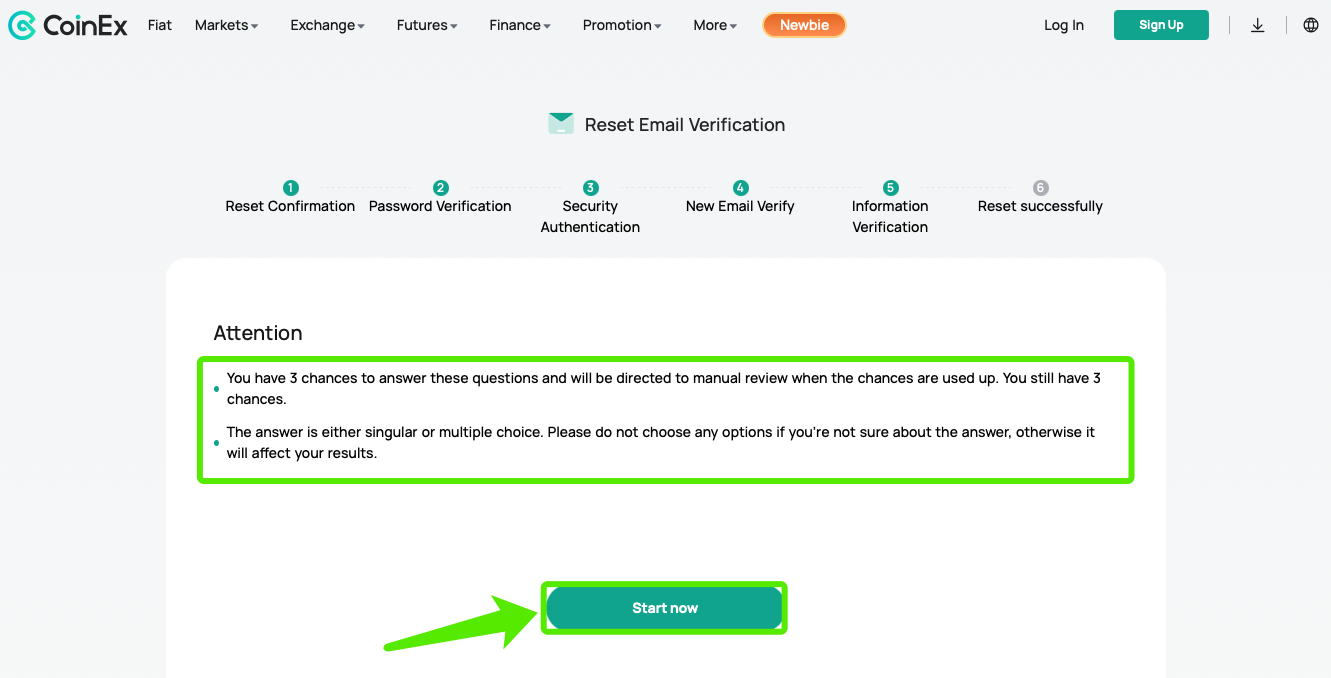Open the Futures dropdown

click(x=427, y=25)
